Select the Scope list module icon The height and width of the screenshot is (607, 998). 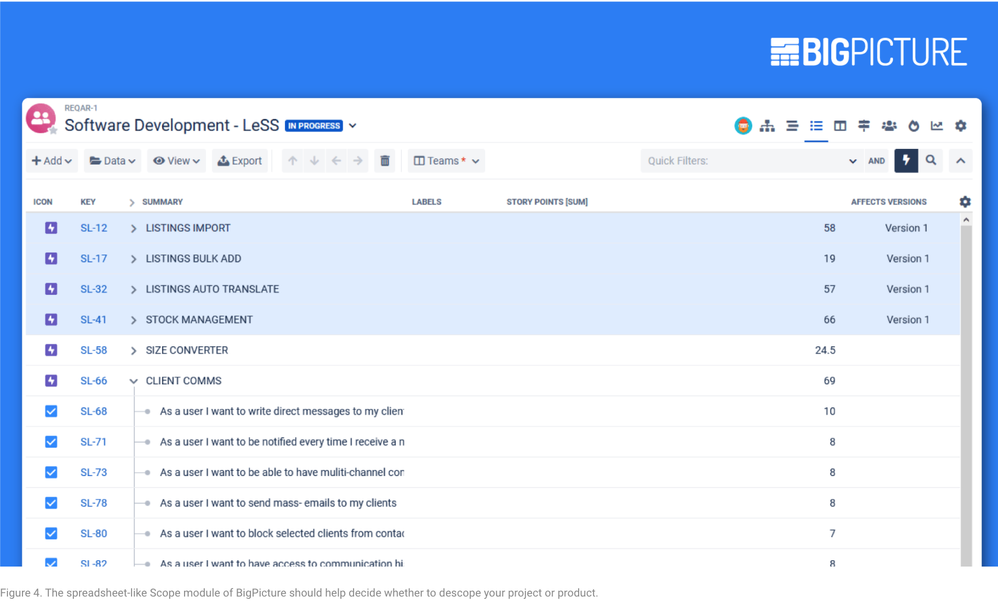tap(816, 126)
